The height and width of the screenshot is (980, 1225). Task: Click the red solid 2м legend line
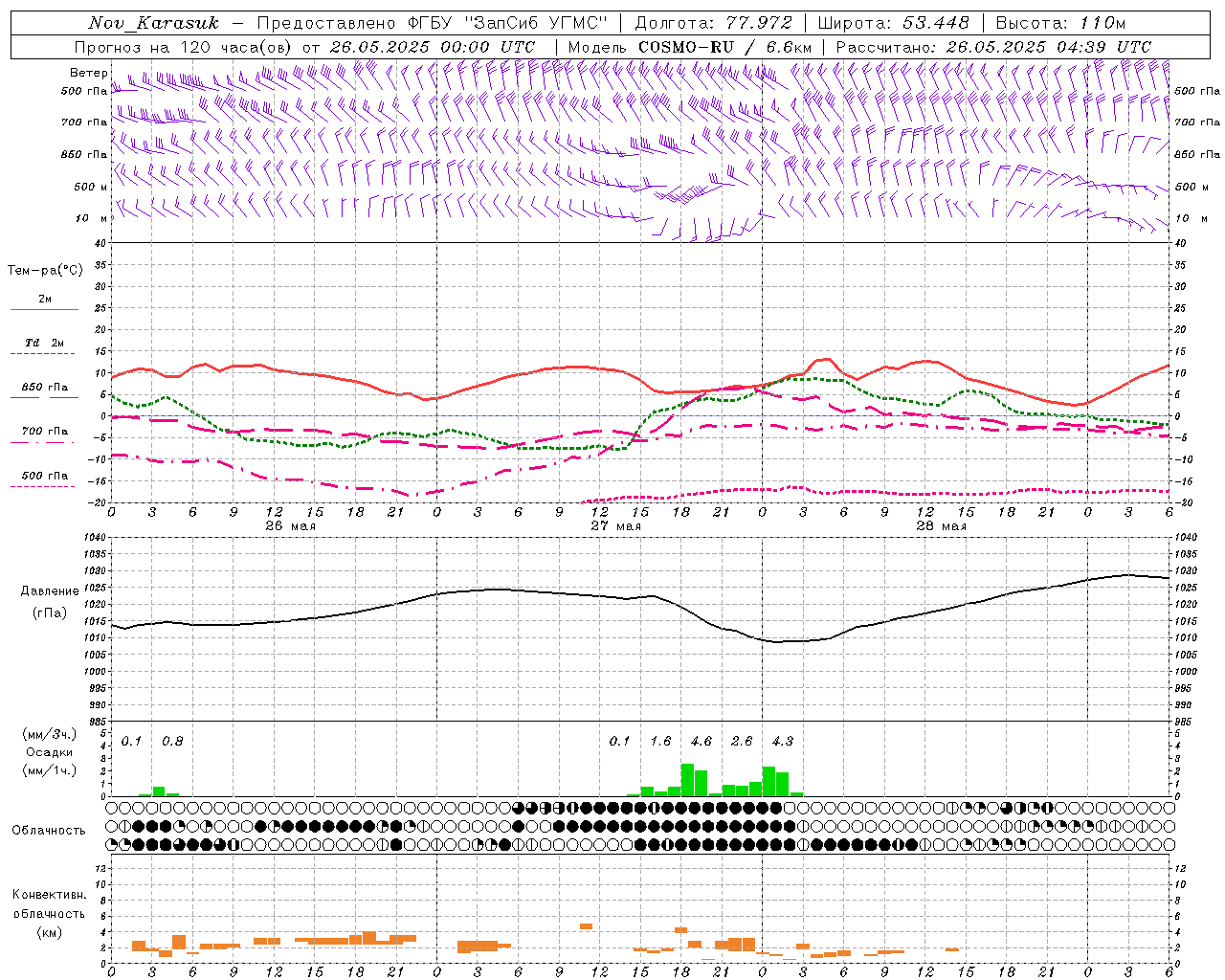(44, 310)
